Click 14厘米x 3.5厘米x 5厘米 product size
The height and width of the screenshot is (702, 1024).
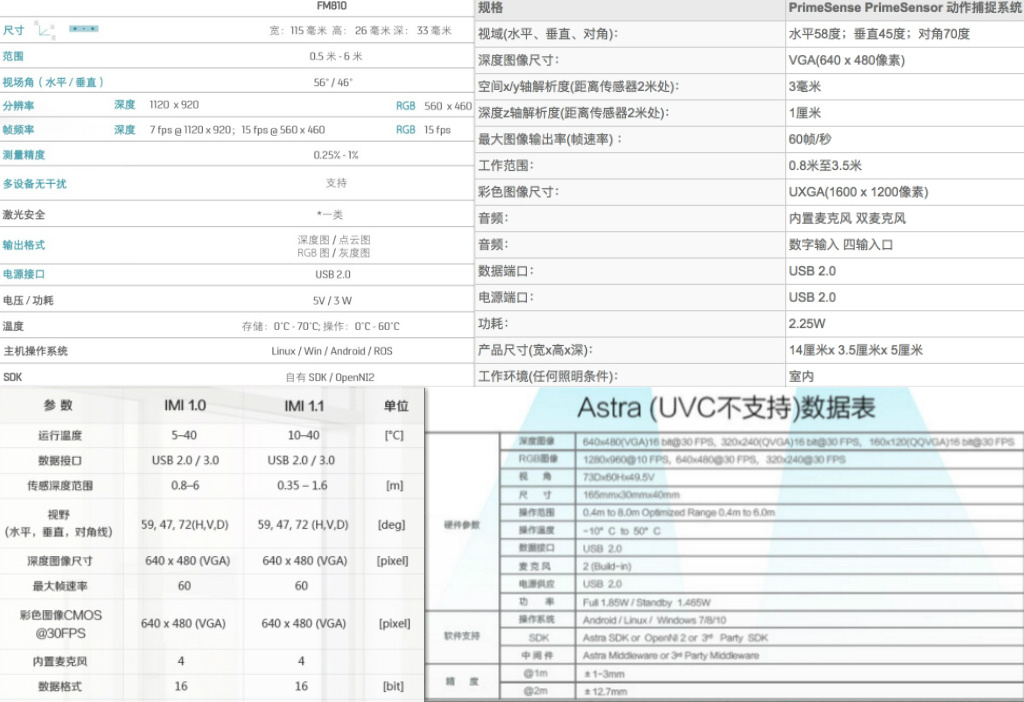(856, 350)
